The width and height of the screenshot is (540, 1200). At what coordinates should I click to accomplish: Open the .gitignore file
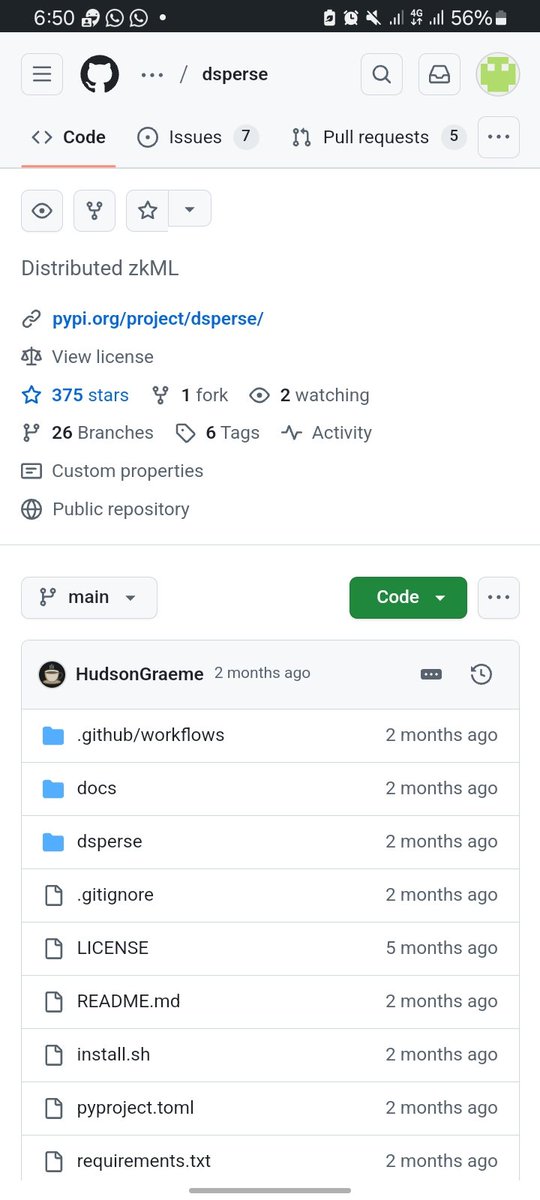click(x=115, y=895)
